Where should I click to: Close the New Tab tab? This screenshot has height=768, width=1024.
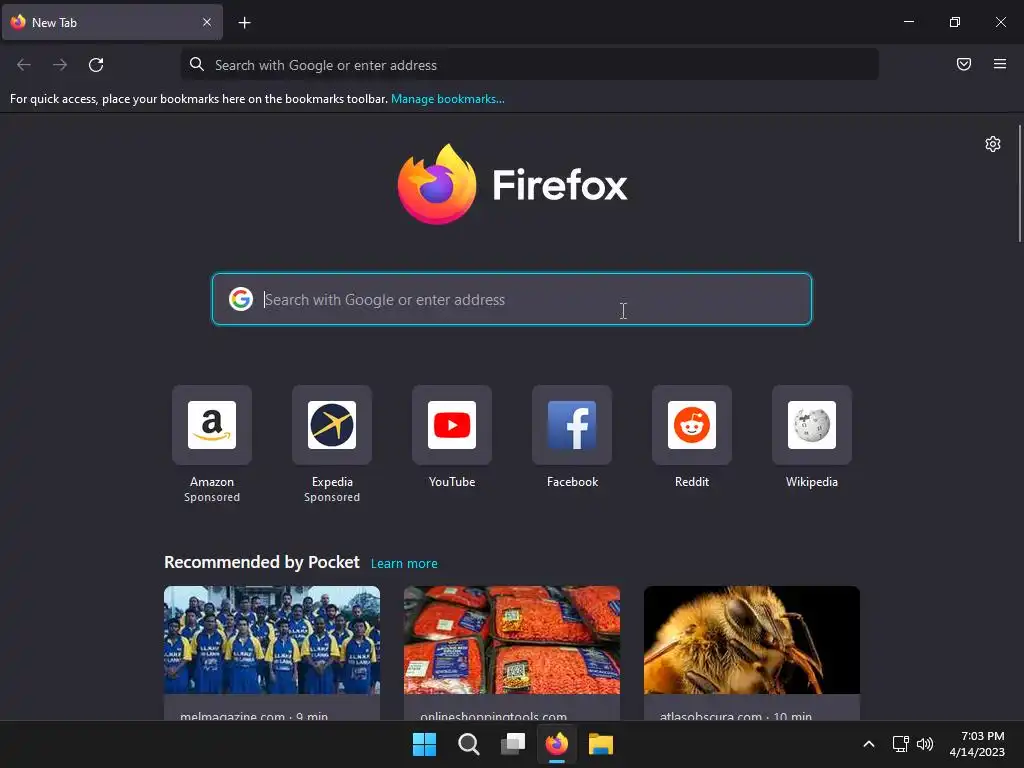[x=207, y=22]
